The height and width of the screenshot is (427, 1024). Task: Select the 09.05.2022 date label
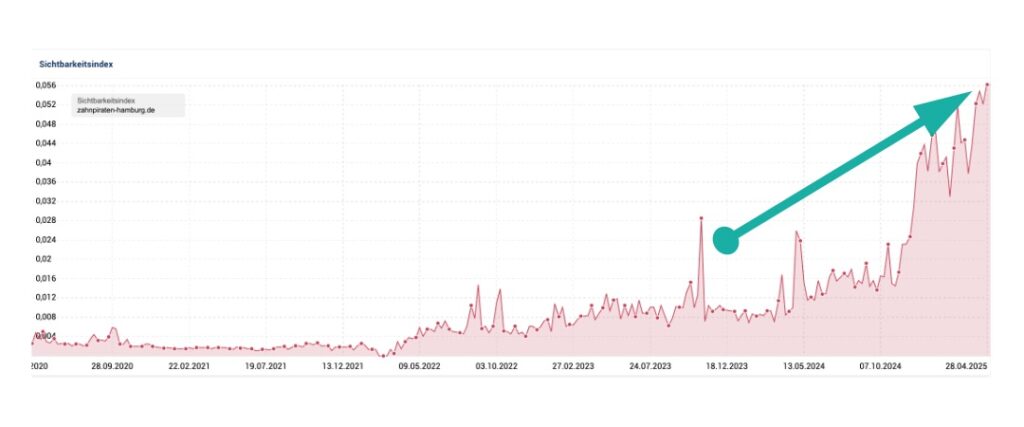click(420, 367)
